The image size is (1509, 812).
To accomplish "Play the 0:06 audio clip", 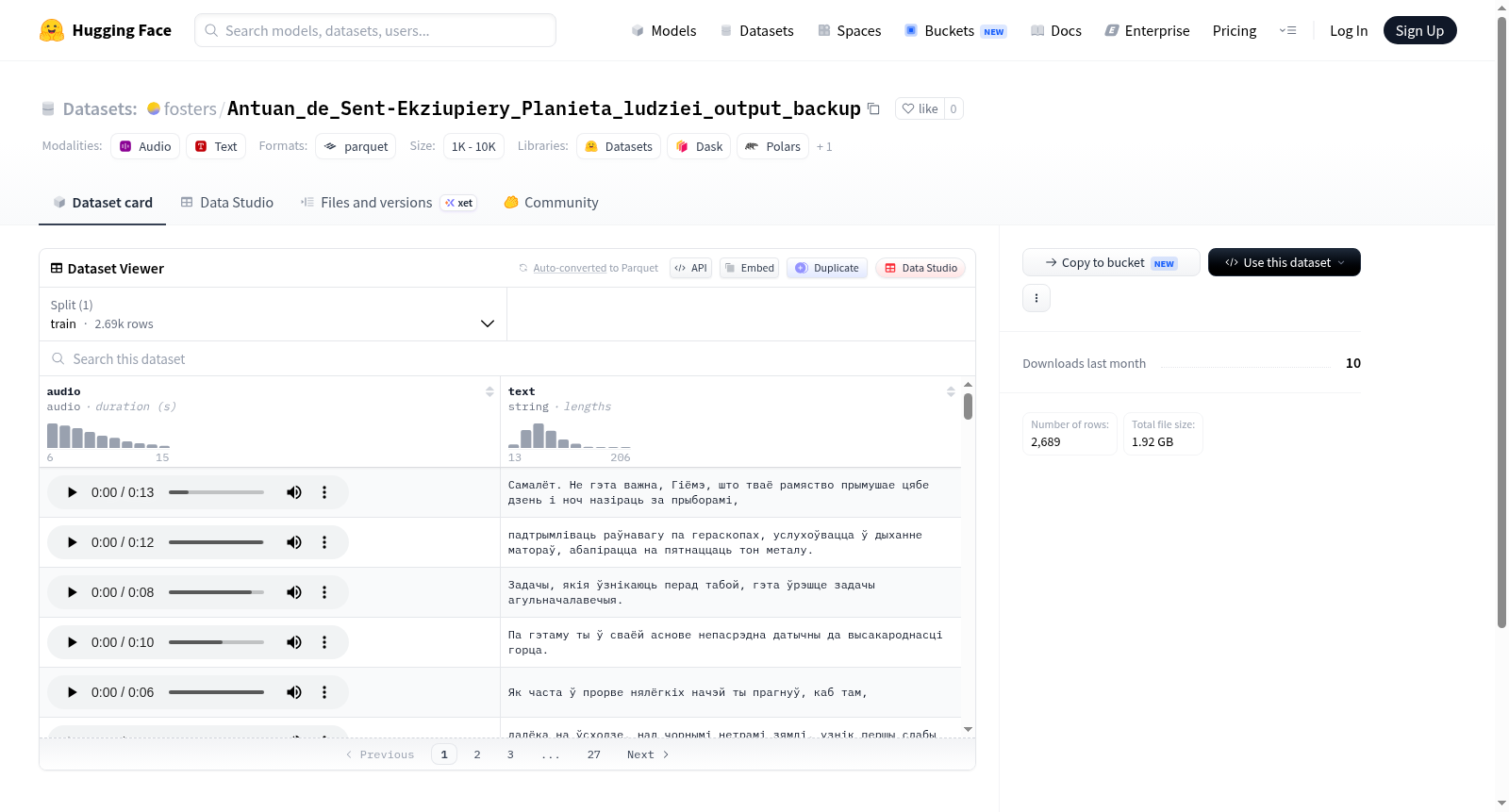I will click(x=72, y=692).
